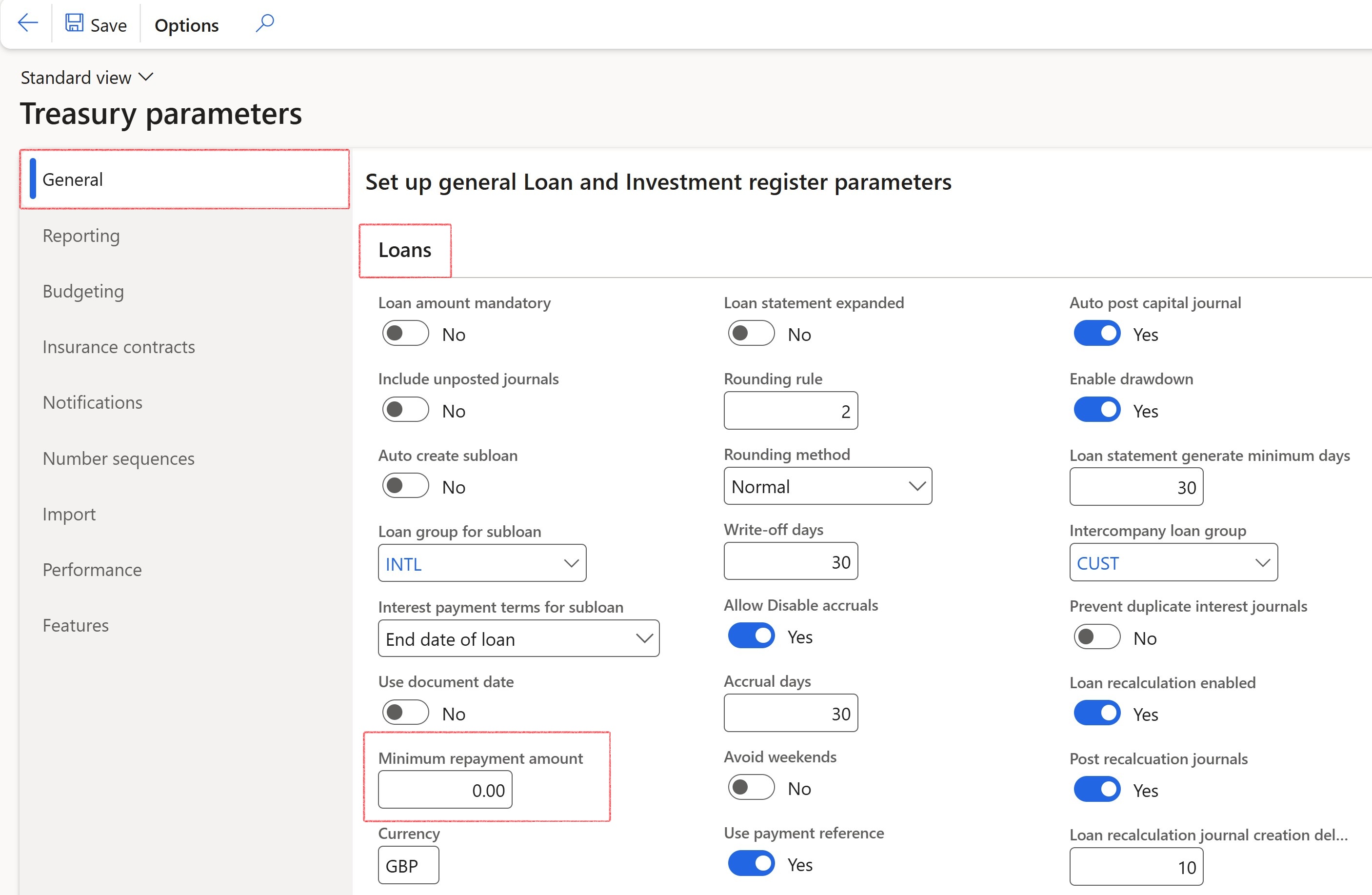This screenshot has height=895, width=1372.
Task: Toggle Avoid weekends switch
Action: (x=751, y=787)
